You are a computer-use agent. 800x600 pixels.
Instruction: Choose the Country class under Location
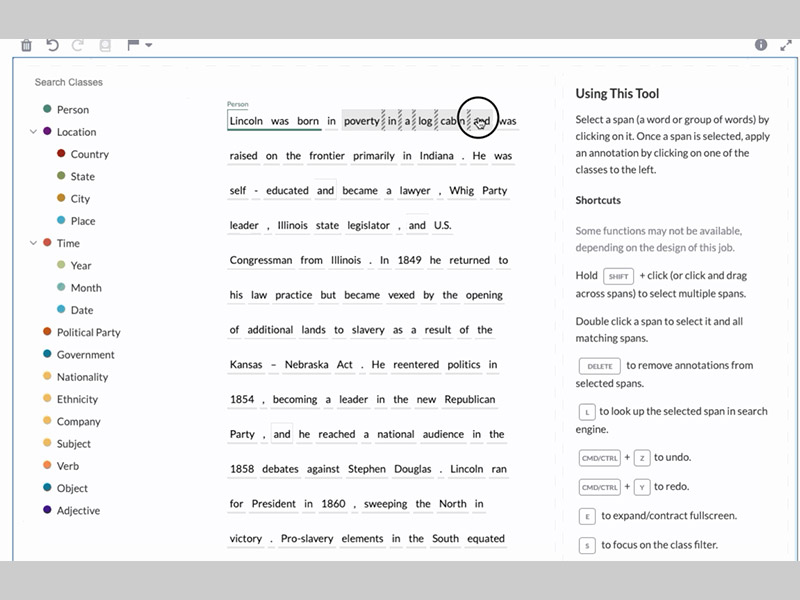coord(89,154)
